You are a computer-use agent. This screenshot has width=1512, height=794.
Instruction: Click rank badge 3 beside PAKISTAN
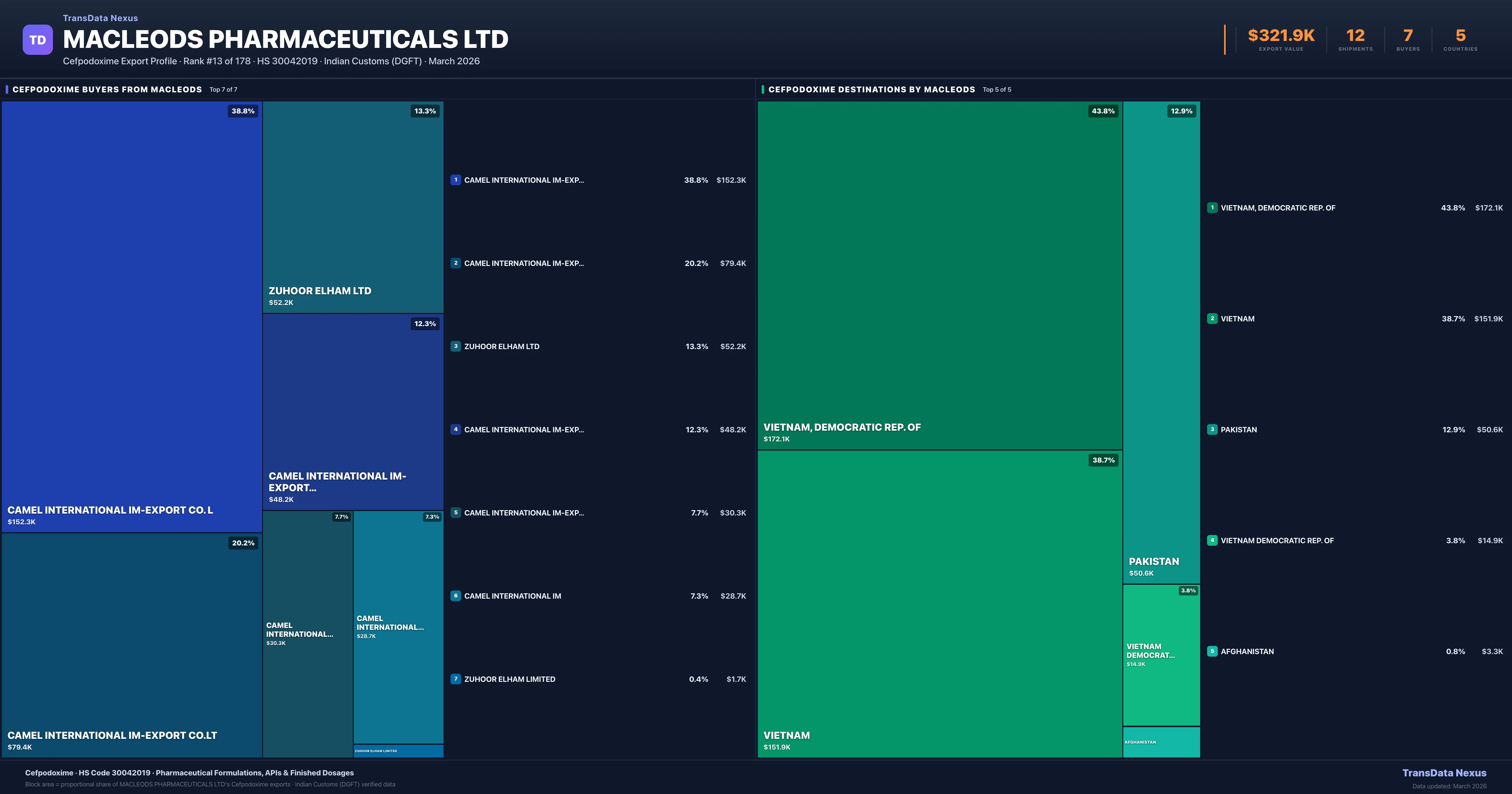tap(1212, 429)
